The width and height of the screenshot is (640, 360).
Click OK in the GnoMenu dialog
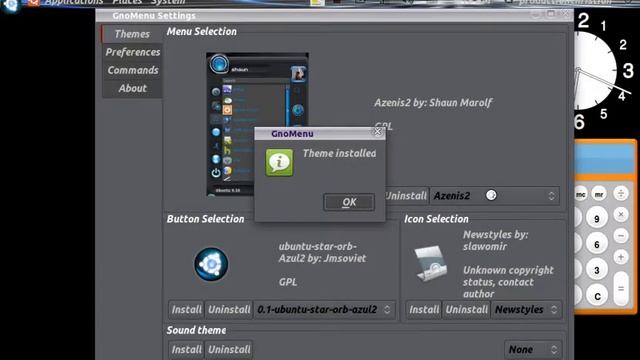[x=349, y=202]
